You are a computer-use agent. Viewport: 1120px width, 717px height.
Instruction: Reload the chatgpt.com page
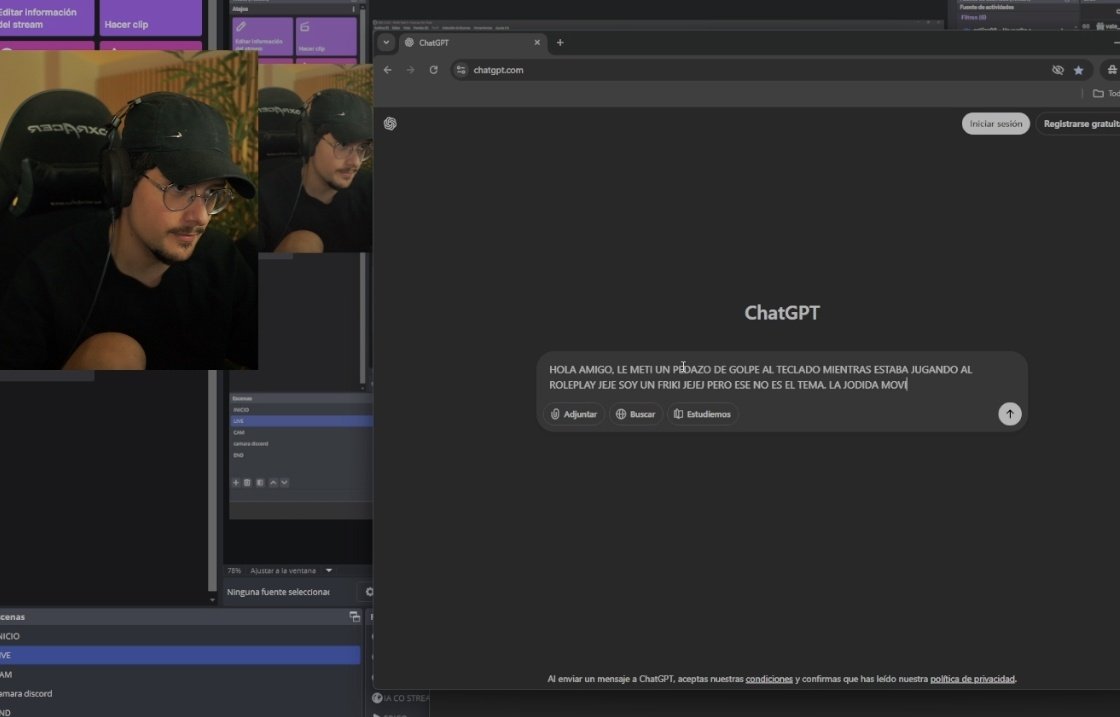(x=433, y=70)
